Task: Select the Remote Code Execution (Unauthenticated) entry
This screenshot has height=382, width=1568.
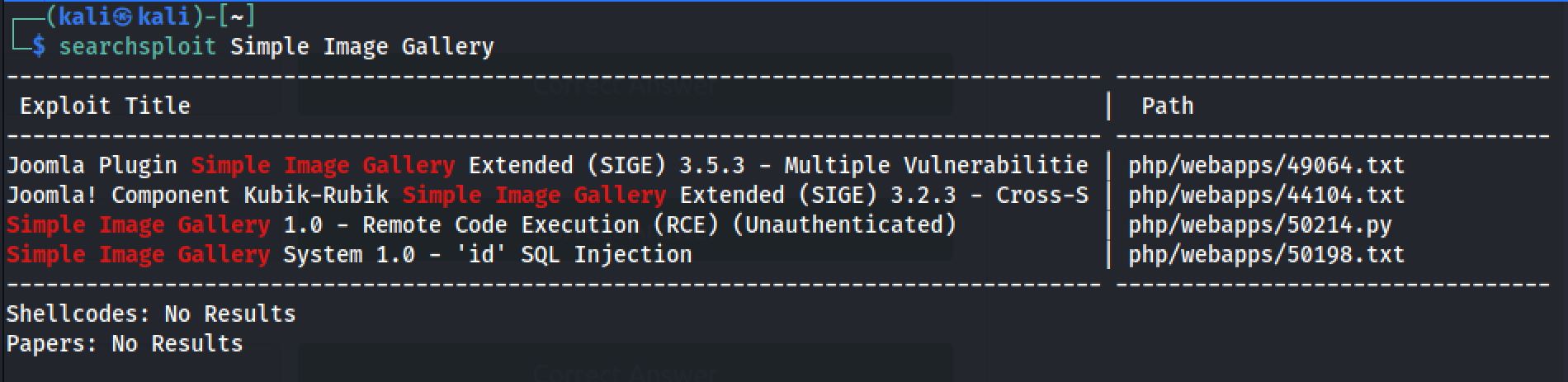Action: click(619, 224)
